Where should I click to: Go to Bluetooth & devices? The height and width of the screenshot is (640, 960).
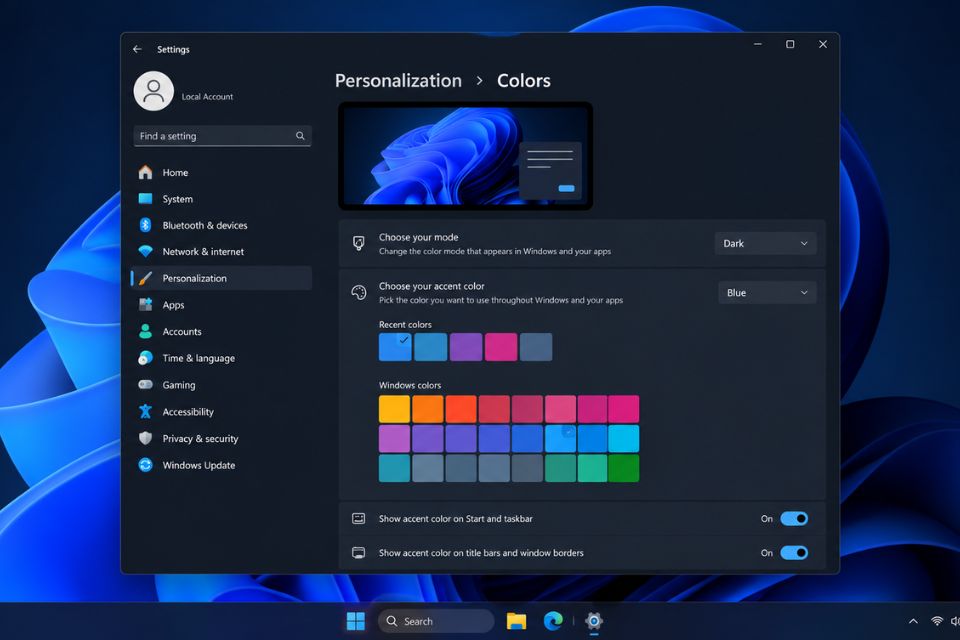pos(221,225)
